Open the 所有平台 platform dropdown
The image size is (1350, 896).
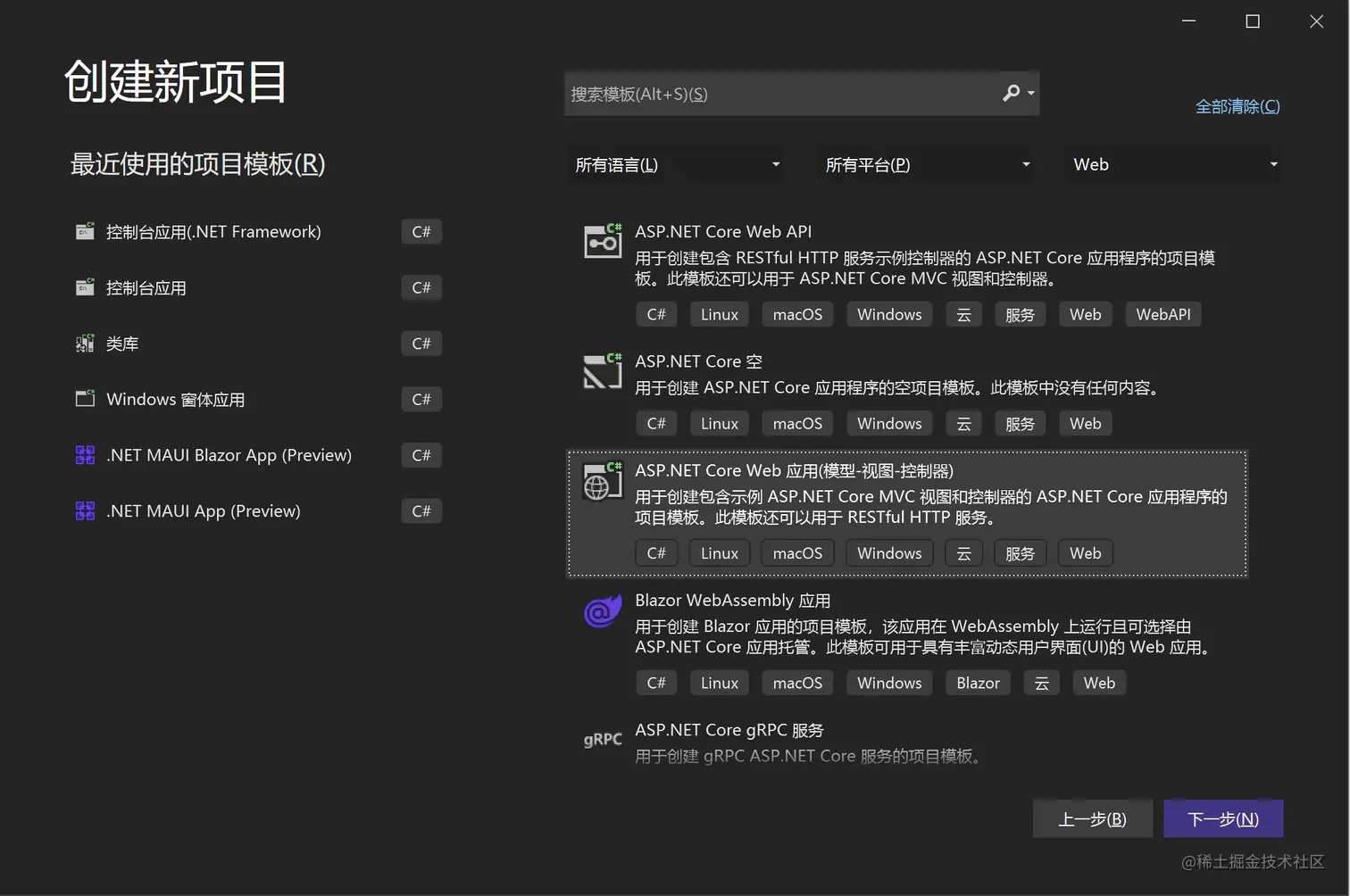point(926,164)
